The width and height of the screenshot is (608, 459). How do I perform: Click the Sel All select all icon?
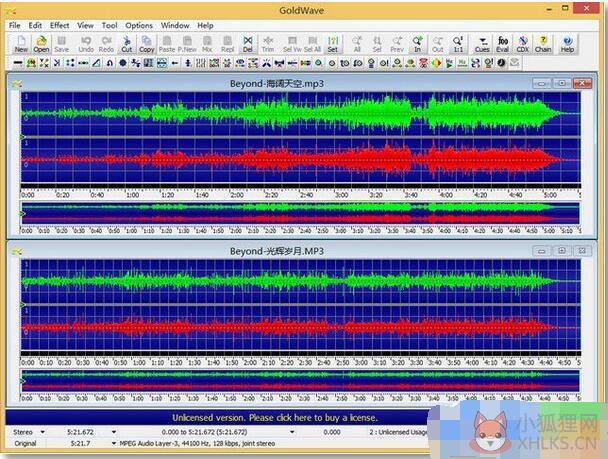tap(313, 44)
